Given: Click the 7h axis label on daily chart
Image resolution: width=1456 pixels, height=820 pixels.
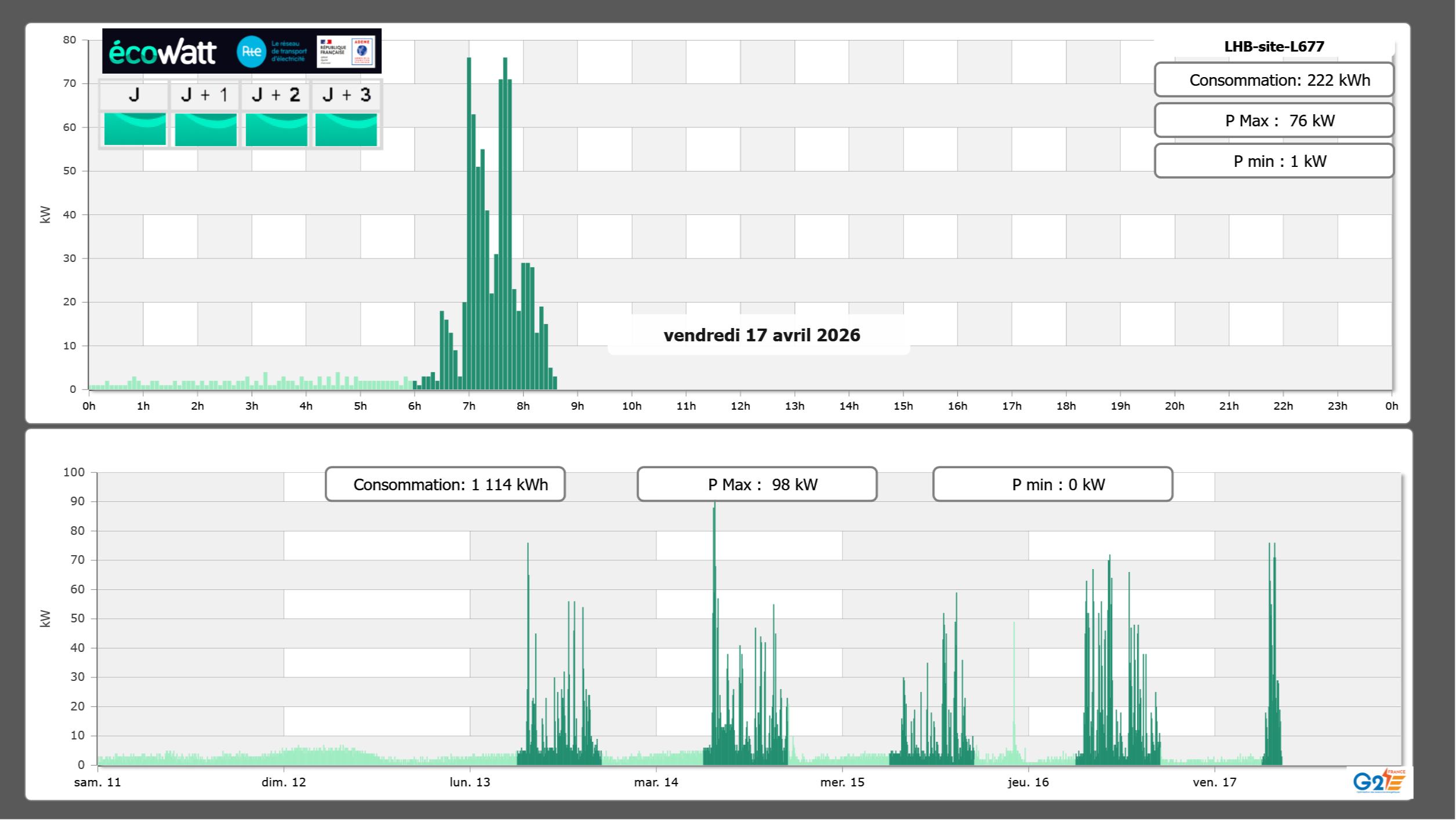Looking at the screenshot, I should pos(469,406).
